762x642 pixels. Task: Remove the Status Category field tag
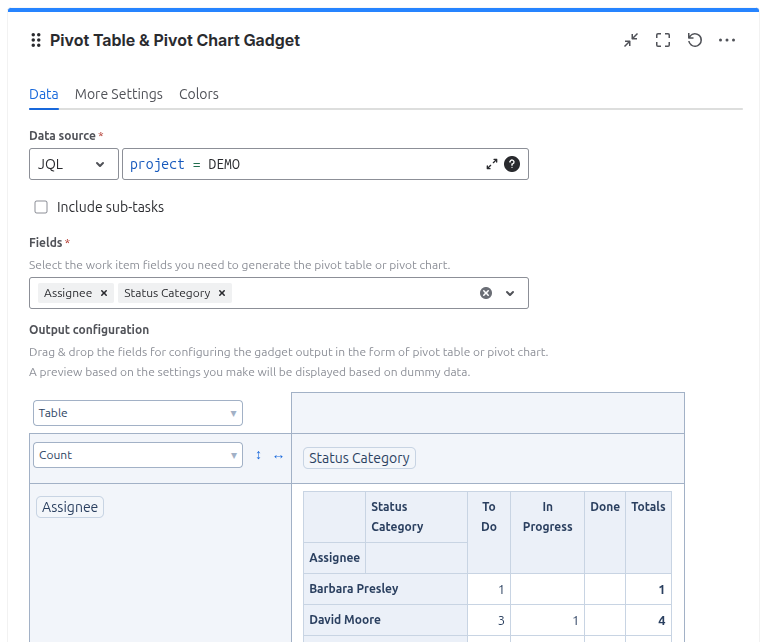[x=222, y=293]
